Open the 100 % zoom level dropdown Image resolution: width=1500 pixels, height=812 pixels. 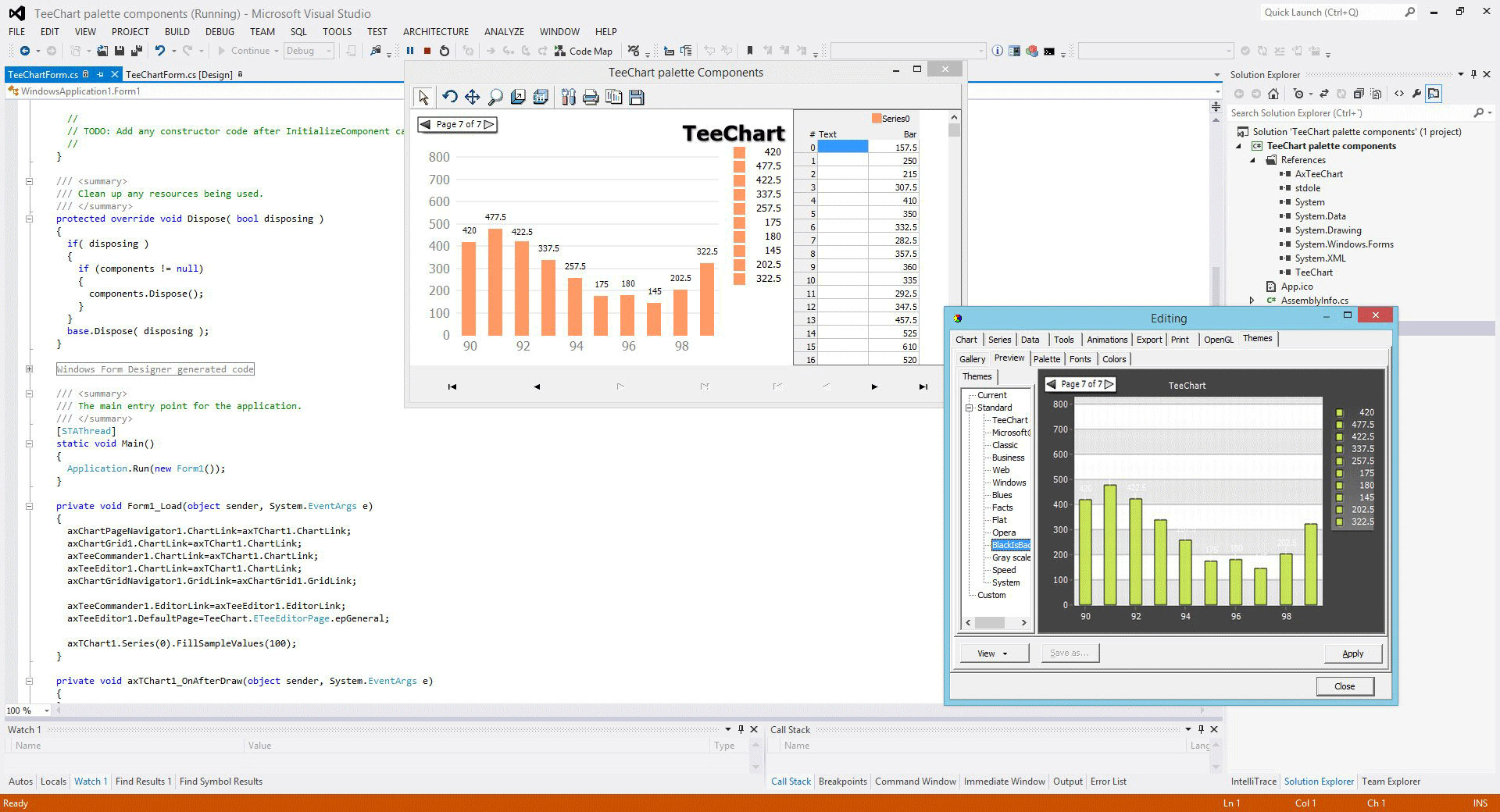47,710
